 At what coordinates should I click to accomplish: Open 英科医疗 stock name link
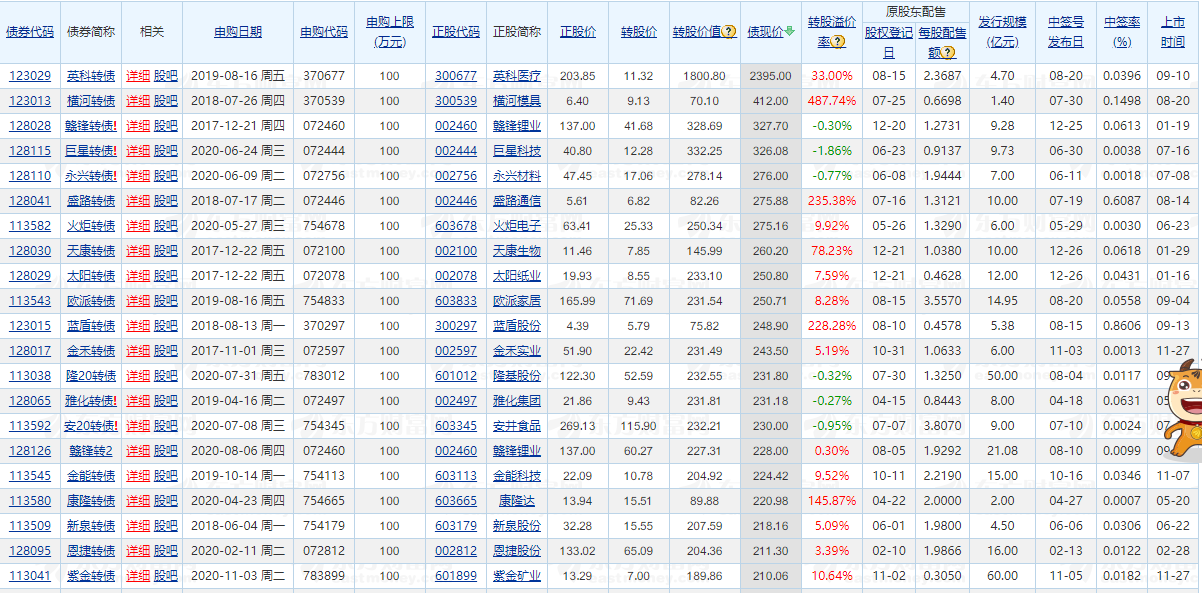(x=517, y=76)
